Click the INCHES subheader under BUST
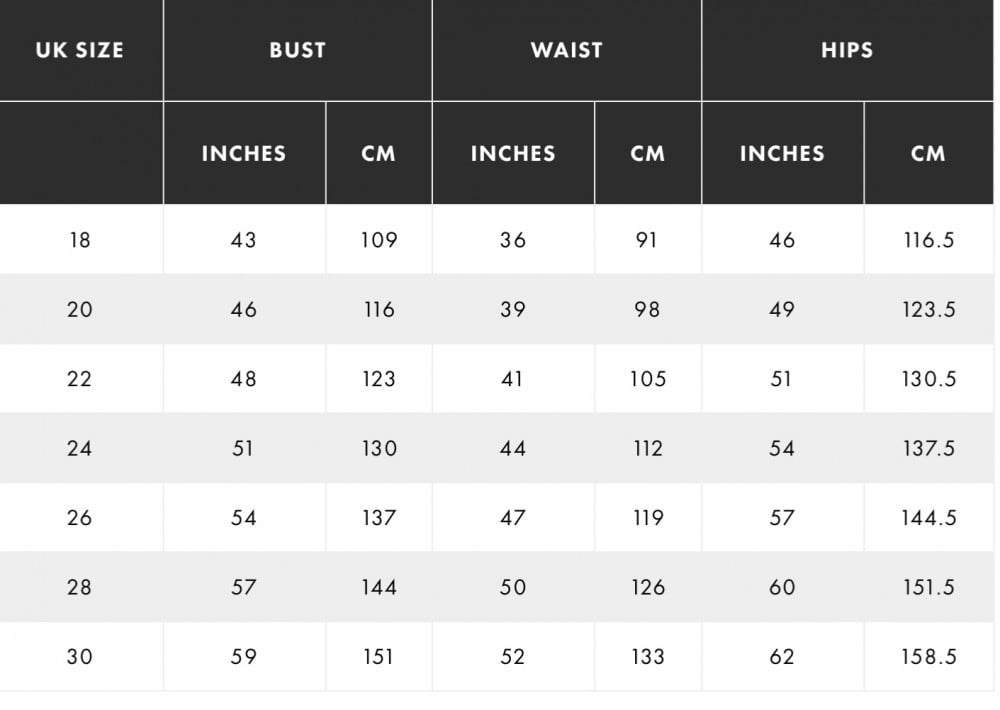 244,153
